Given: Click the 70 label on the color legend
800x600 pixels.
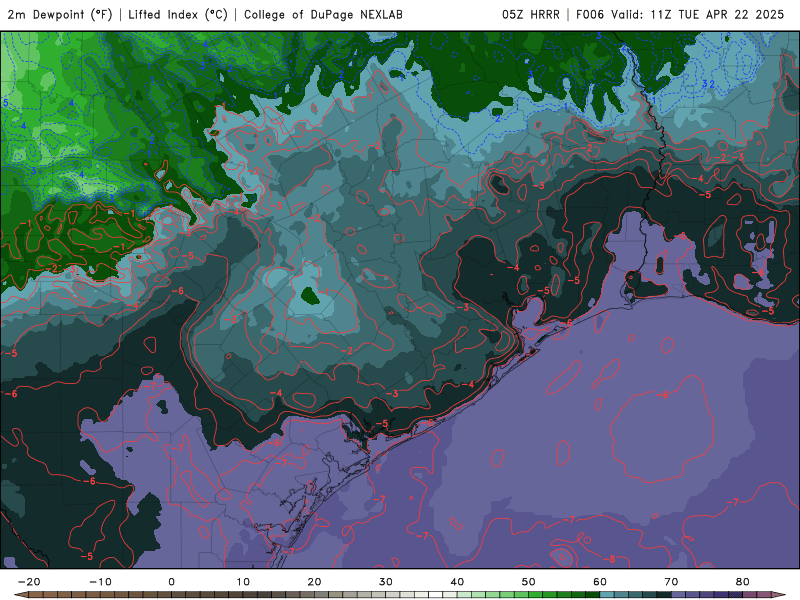Looking at the screenshot, I should coord(671,582).
